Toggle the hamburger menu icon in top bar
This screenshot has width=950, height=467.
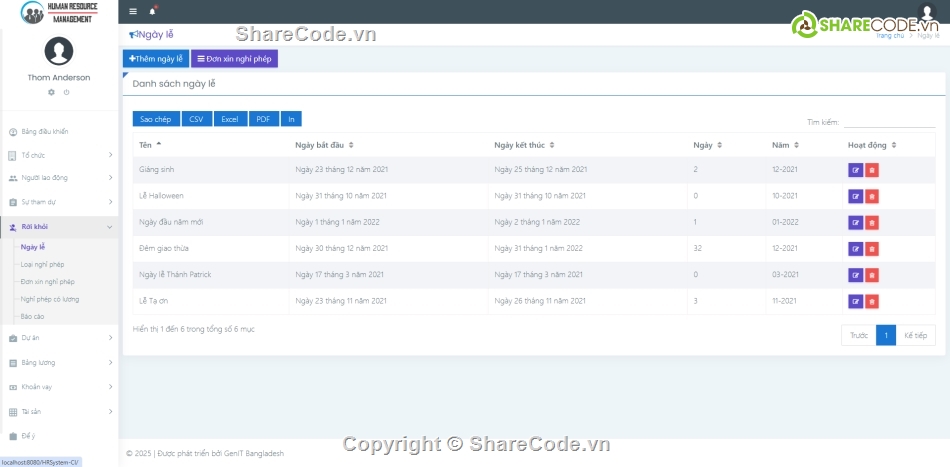tap(133, 12)
